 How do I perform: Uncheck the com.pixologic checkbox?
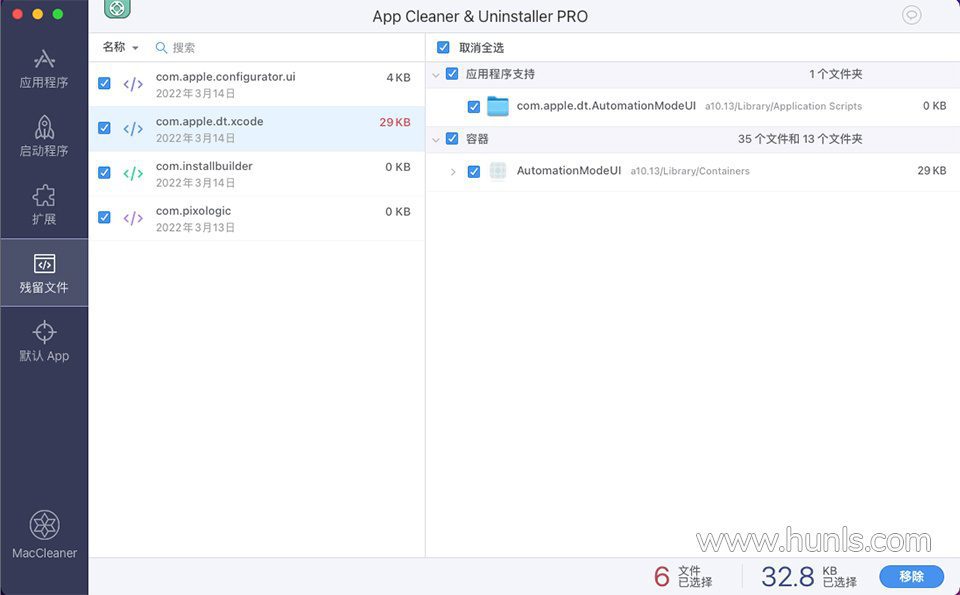[x=104, y=217]
